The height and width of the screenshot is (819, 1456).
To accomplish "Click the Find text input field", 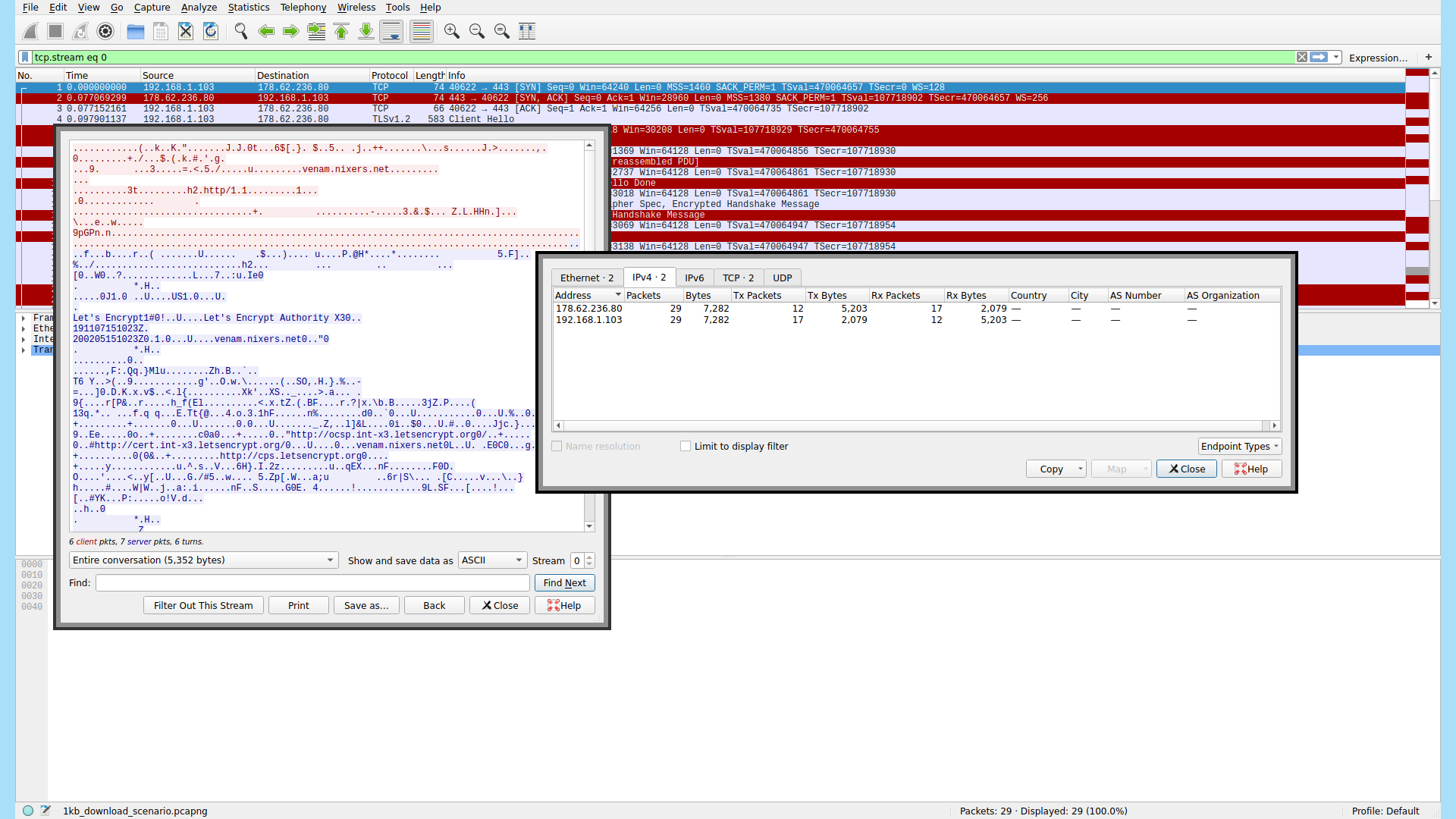I will tap(312, 582).
